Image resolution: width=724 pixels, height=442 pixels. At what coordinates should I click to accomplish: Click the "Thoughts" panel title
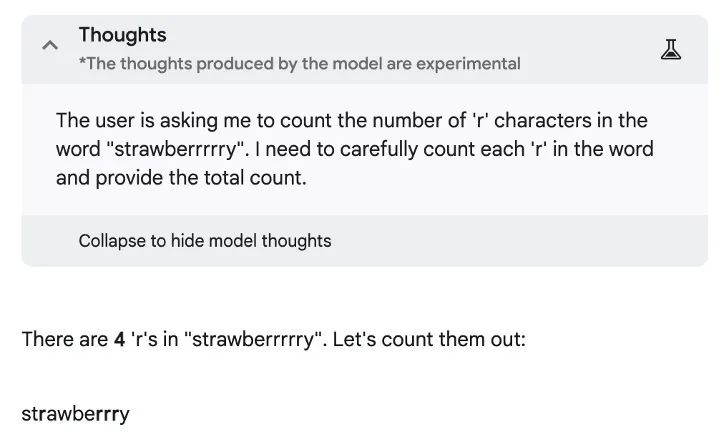122,35
